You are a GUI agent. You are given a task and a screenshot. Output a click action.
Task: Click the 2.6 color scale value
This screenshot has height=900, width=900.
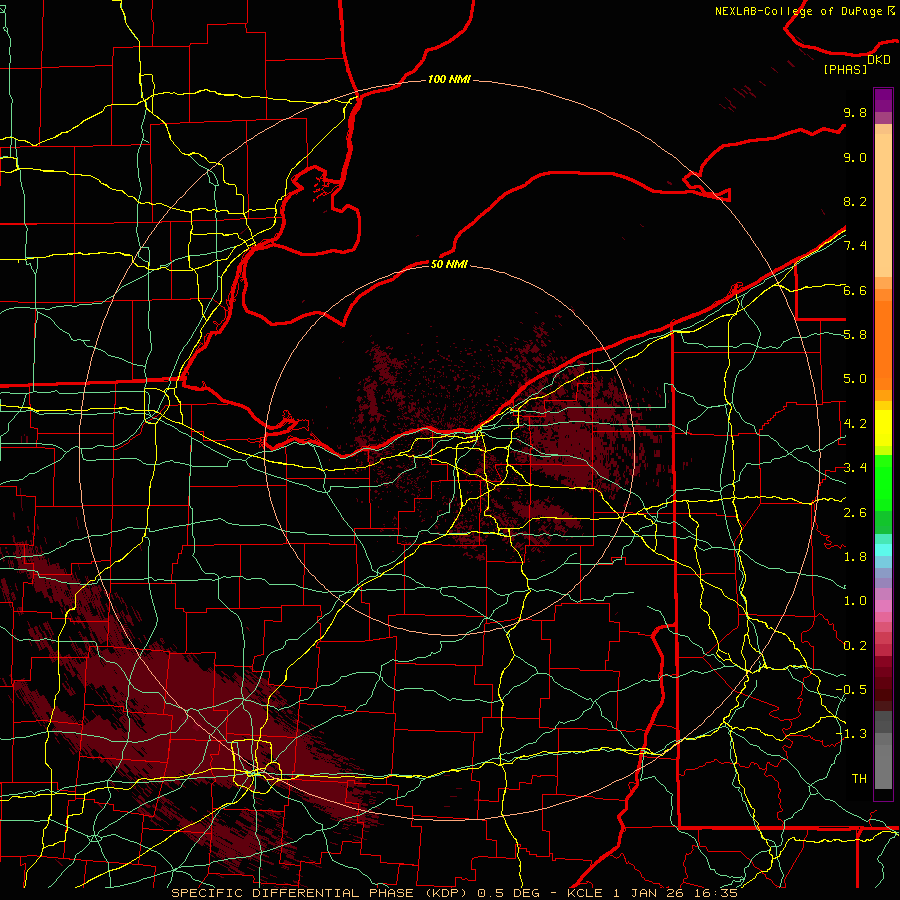[855, 513]
